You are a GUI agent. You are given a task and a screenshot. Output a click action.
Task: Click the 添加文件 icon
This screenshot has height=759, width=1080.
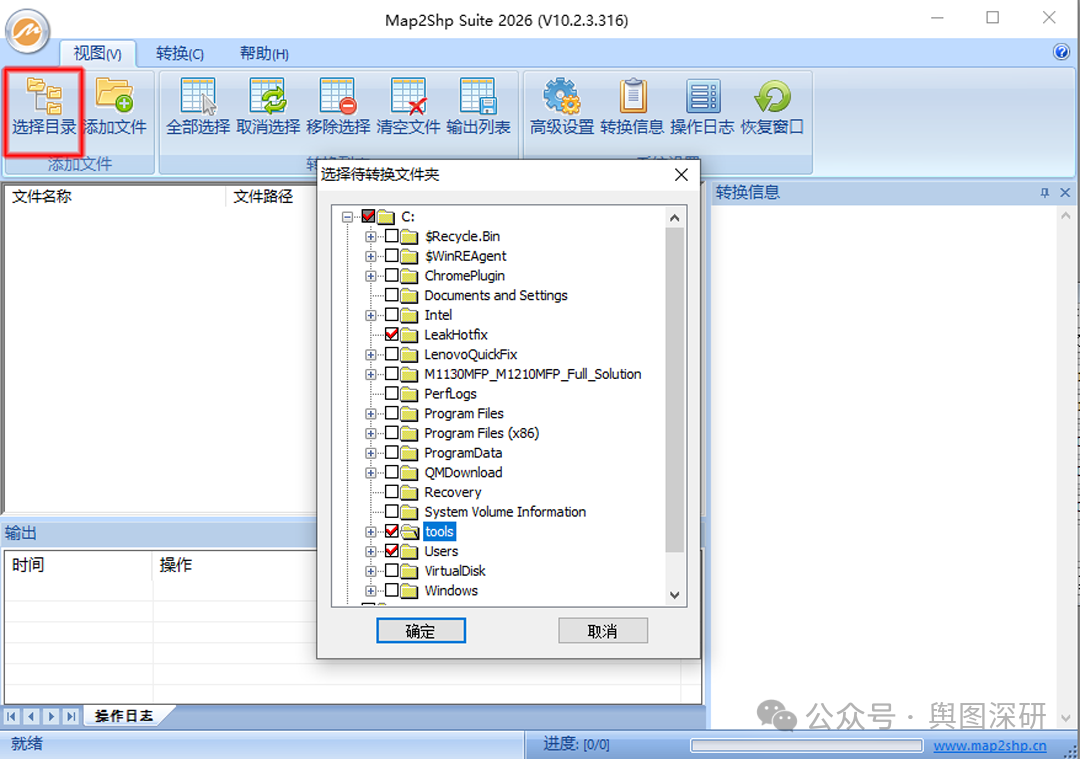[x=114, y=96]
